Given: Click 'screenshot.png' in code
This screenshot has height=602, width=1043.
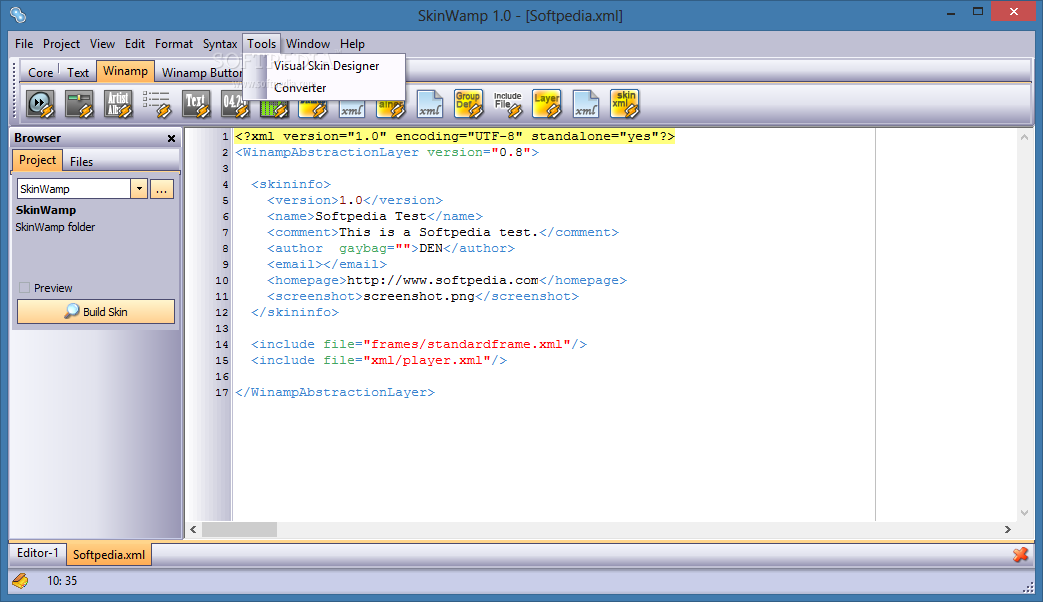Looking at the screenshot, I should [x=419, y=296].
